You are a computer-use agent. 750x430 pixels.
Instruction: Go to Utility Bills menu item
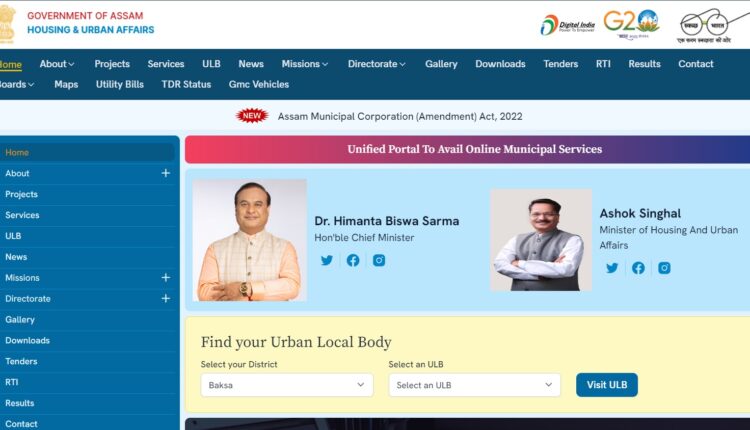(x=120, y=84)
